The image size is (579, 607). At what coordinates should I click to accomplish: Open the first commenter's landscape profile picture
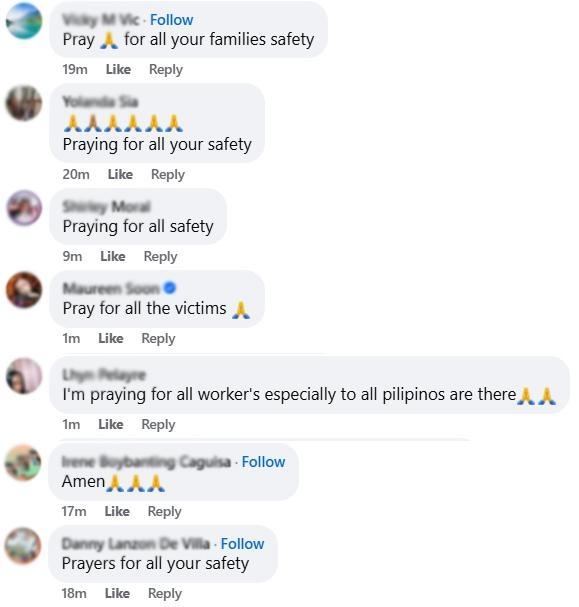click(x=24, y=21)
